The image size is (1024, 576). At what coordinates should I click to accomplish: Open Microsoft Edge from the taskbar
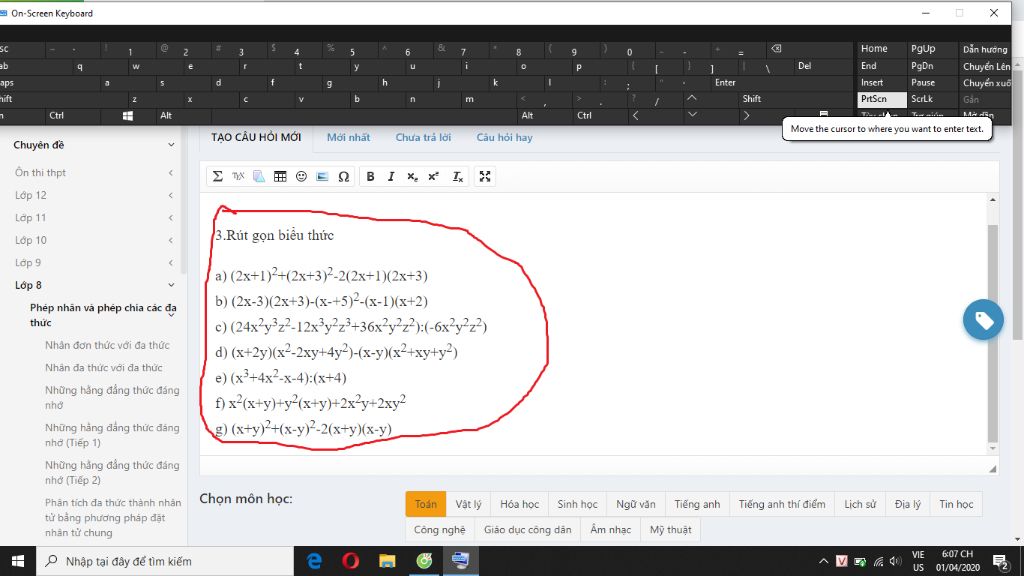tap(314, 561)
